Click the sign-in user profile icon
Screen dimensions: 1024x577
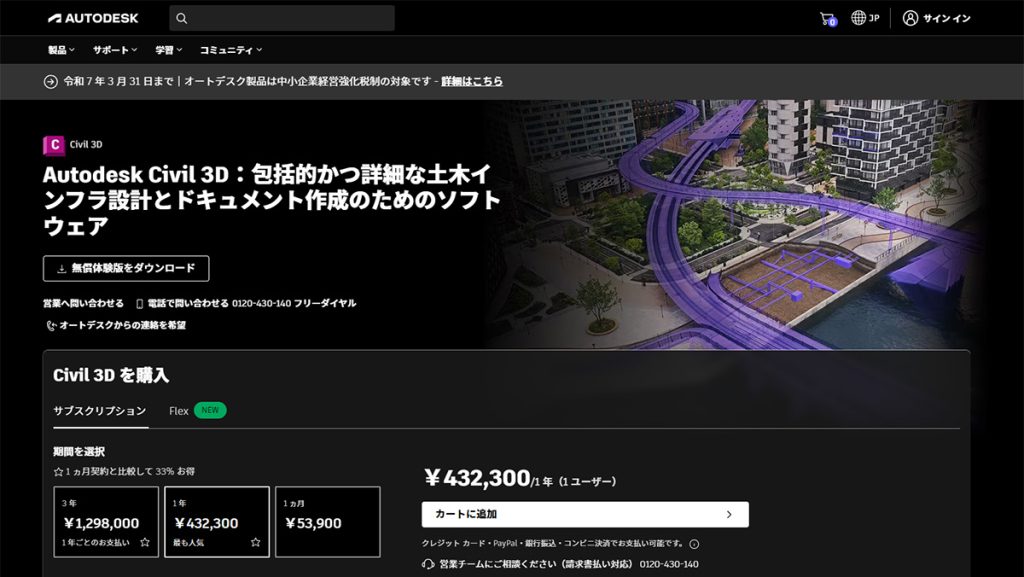(910, 18)
